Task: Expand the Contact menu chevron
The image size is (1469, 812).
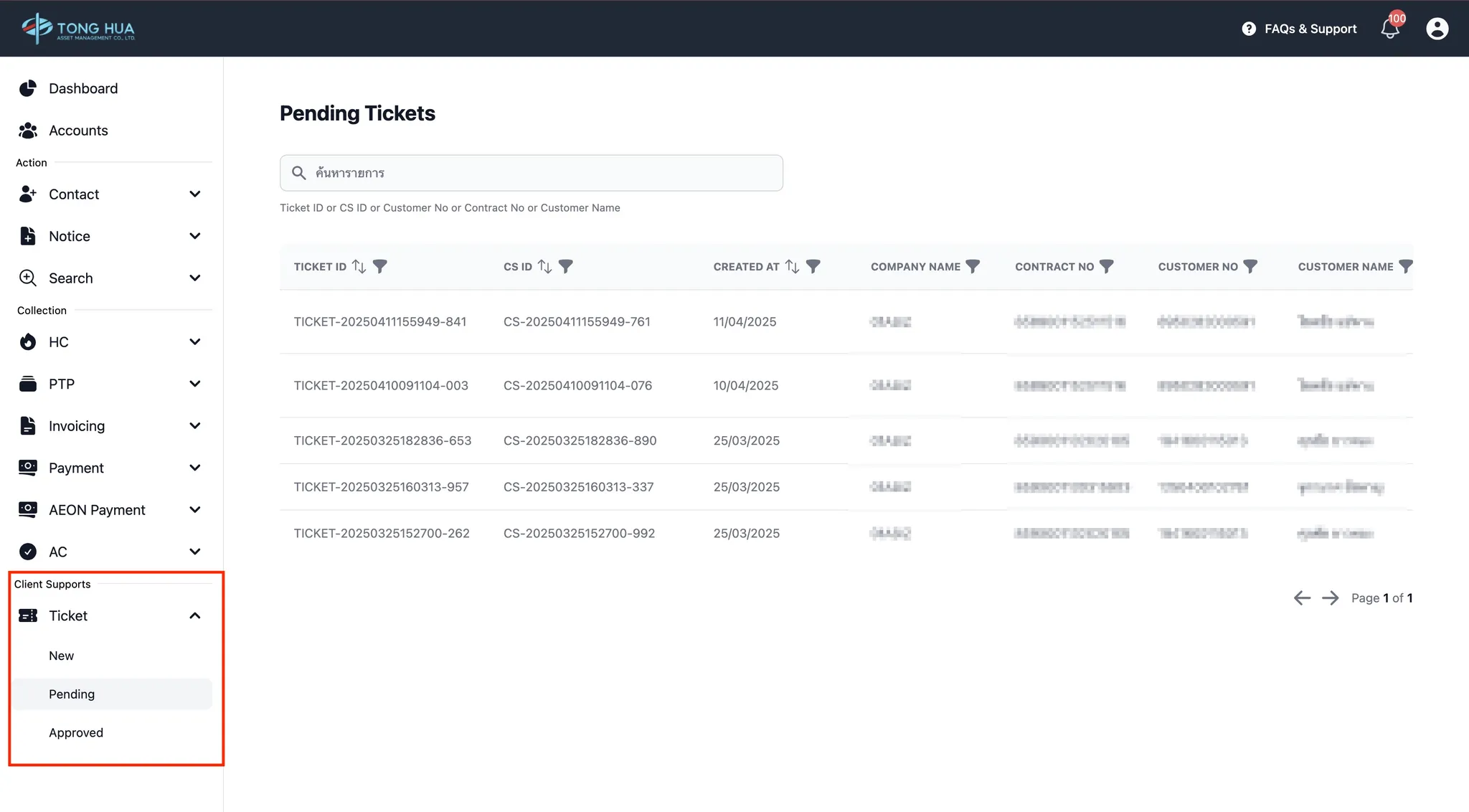Action: (x=194, y=194)
